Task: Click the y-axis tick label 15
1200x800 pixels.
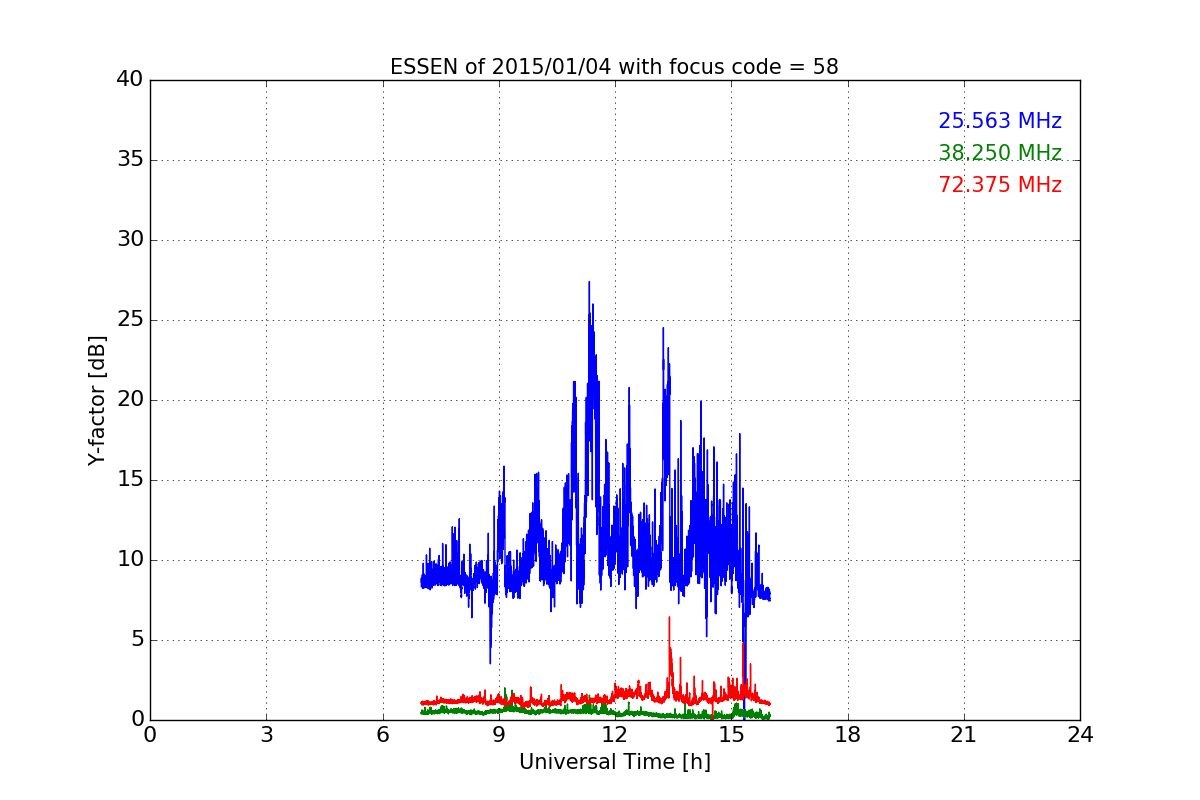Action: (130, 480)
